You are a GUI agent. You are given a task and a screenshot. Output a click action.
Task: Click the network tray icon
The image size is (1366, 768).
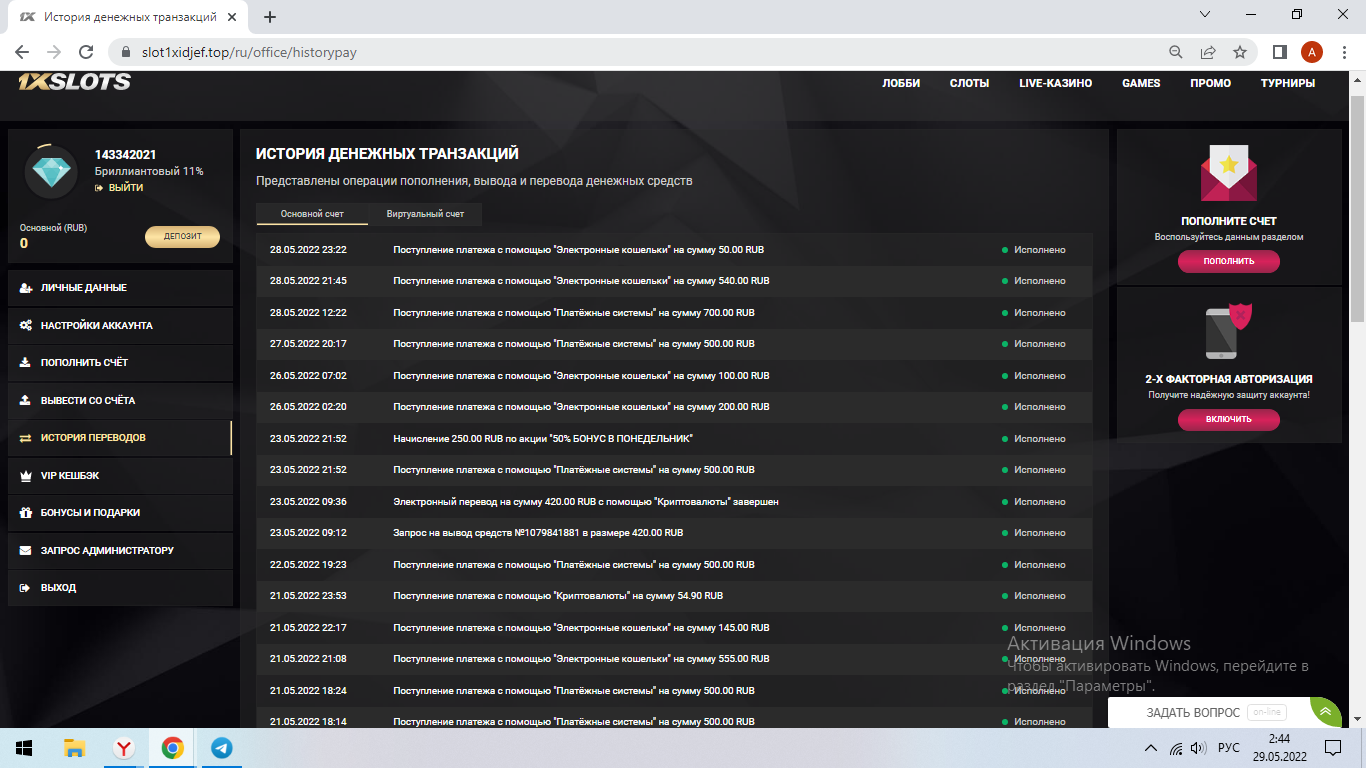pos(1175,748)
